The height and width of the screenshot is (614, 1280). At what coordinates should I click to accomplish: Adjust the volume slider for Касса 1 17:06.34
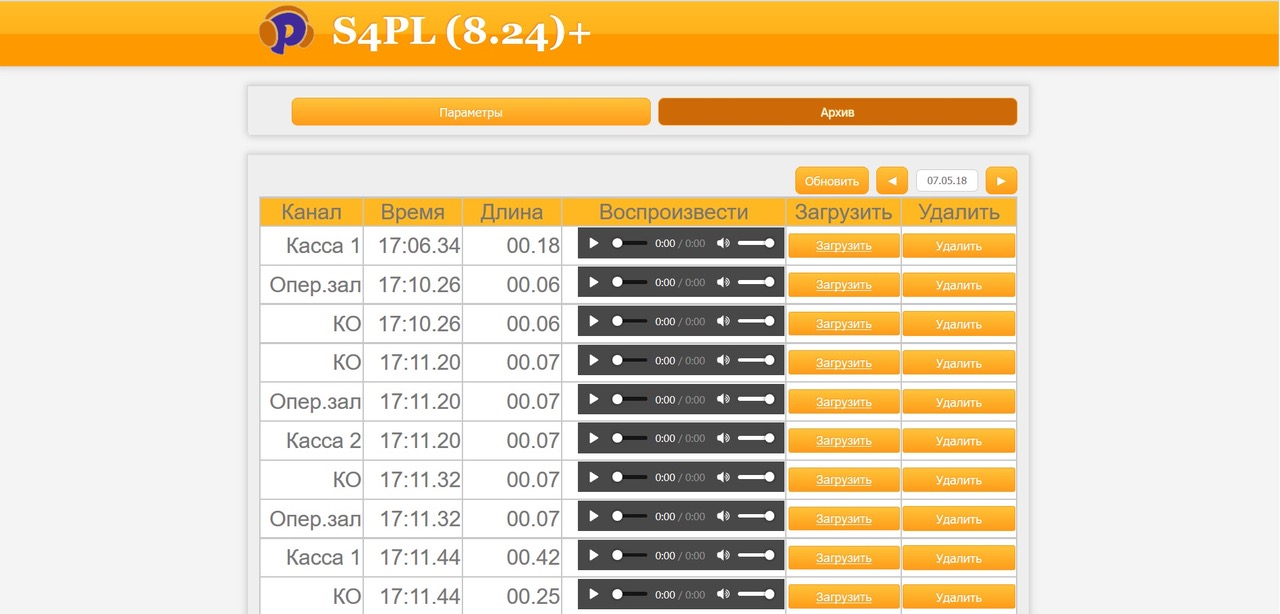point(756,243)
